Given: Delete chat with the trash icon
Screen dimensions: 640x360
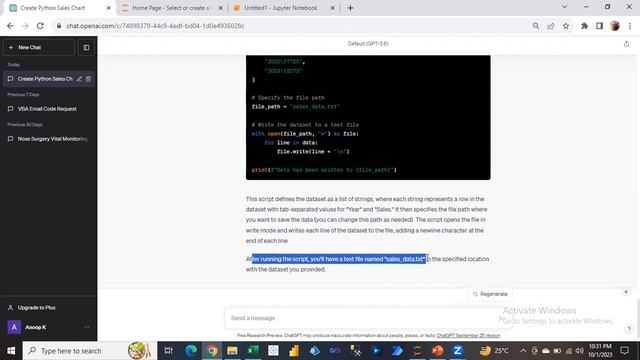Looking at the screenshot, I should click(88, 79).
